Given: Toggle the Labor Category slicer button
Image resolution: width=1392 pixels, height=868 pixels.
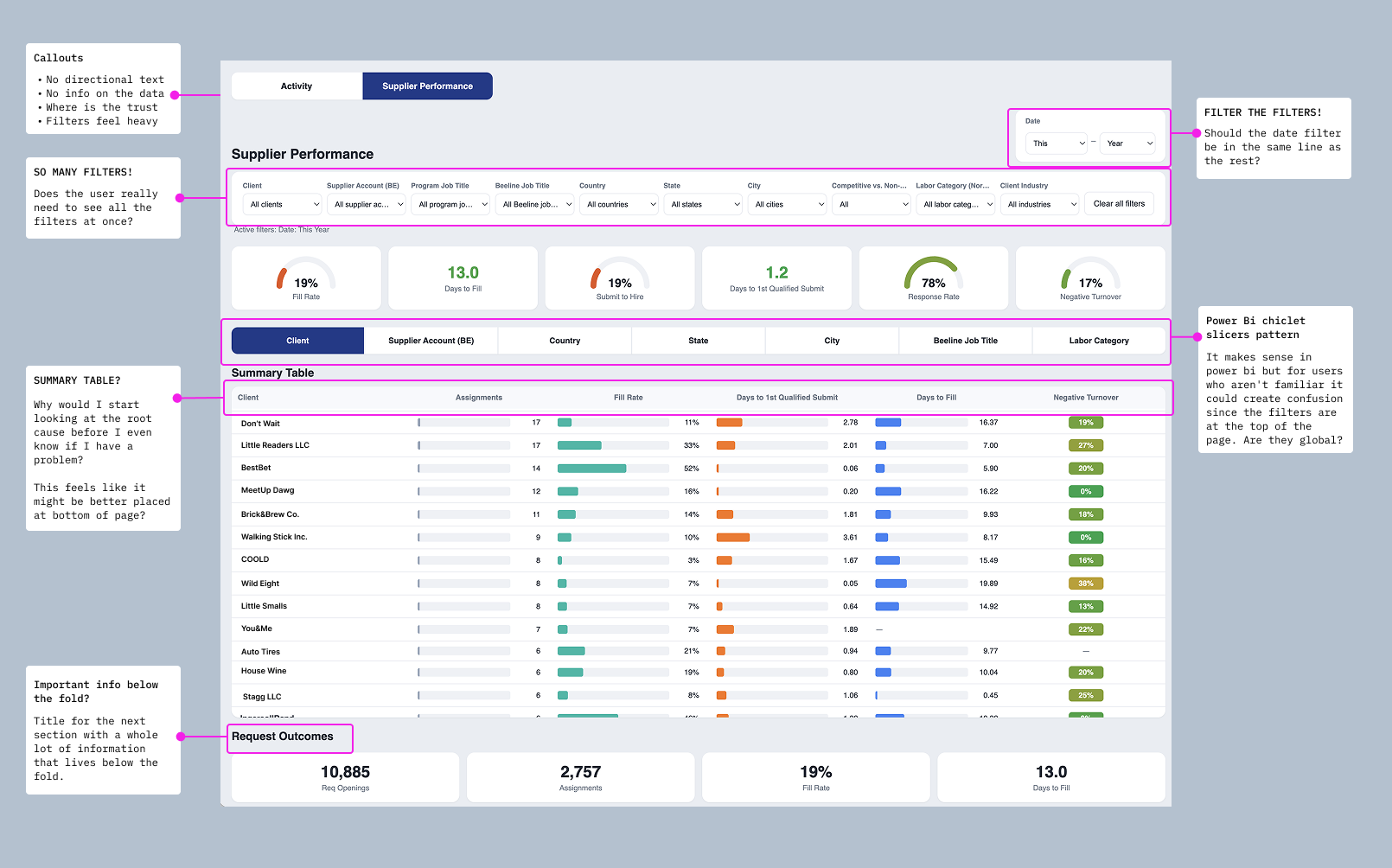Looking at the screenshot, I should (x=1099, y=341).
